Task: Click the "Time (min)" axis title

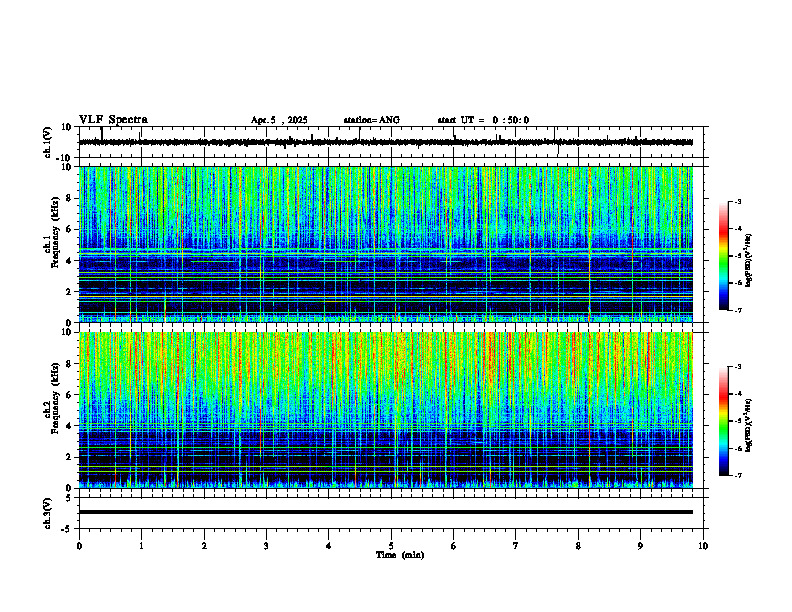Action: [x=400, y=555]
